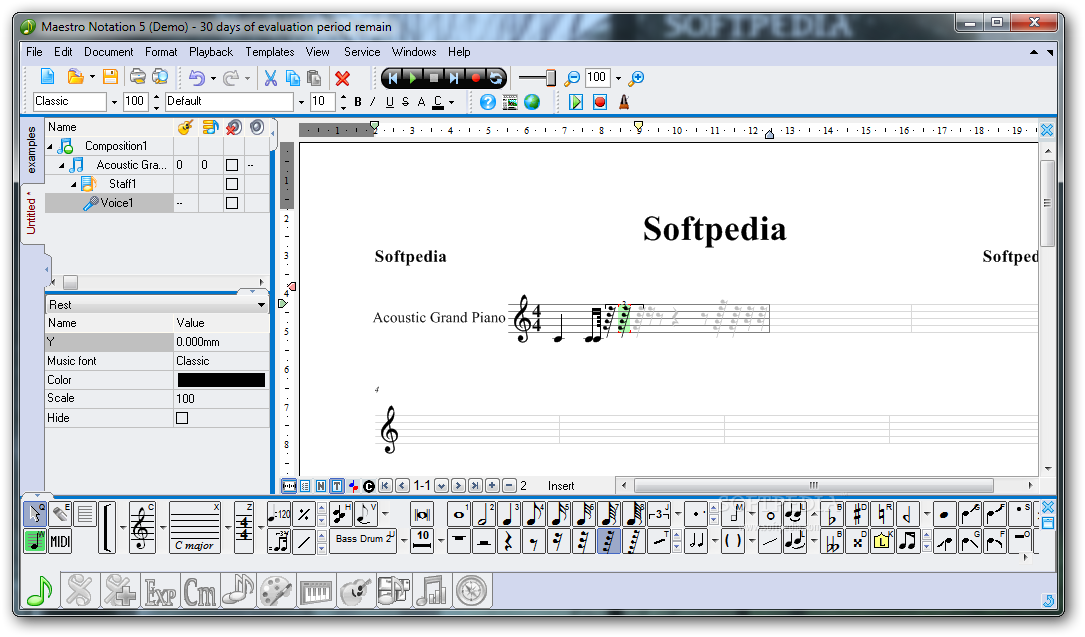This screenshot has width=1085, height=637.
Task: Set tempo with the quarter=120 icon
Action: 279,514
